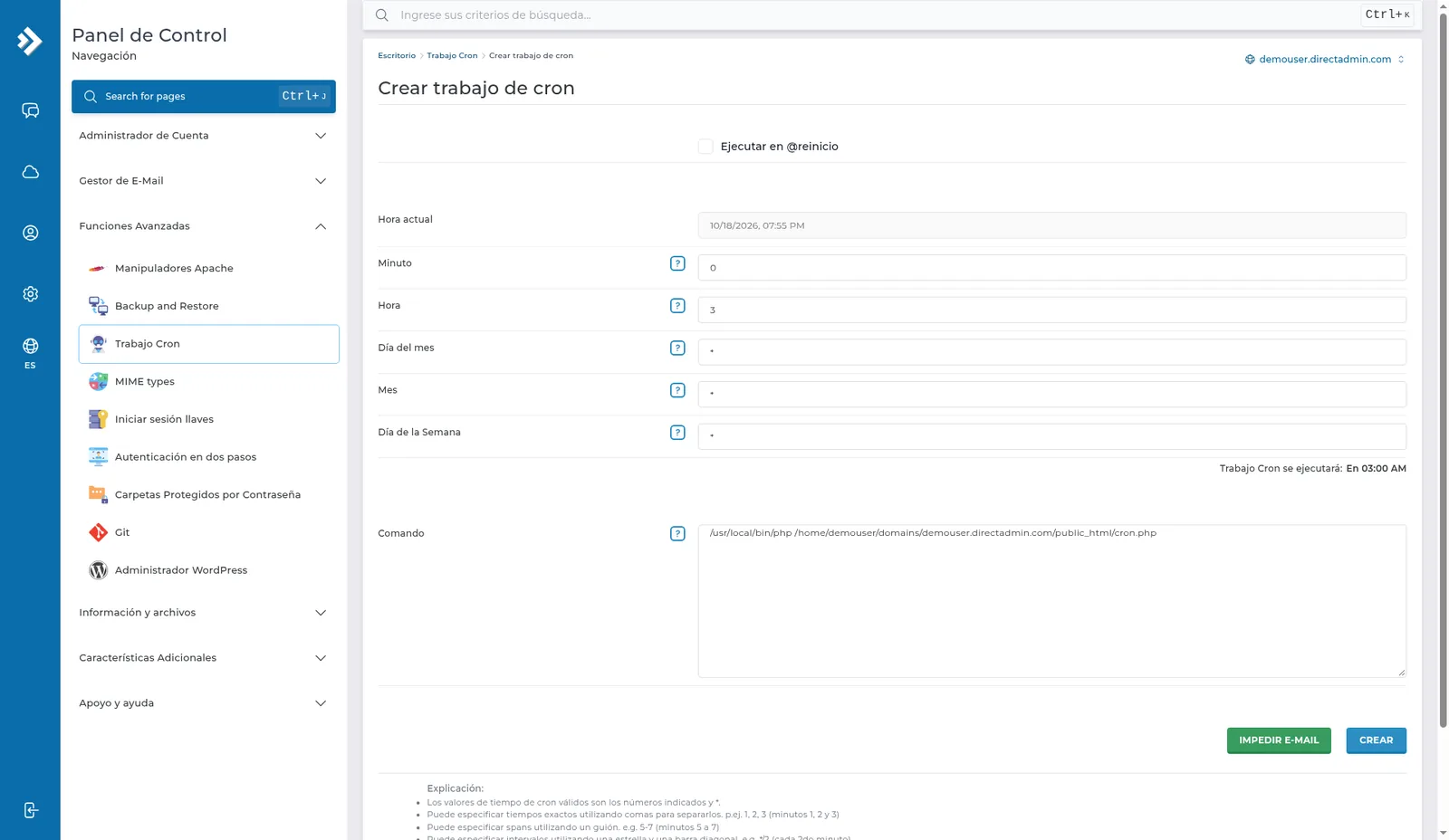The image size is (1449, 840).
Task: Focus the Hora input field
Action: coord(1051,310)
